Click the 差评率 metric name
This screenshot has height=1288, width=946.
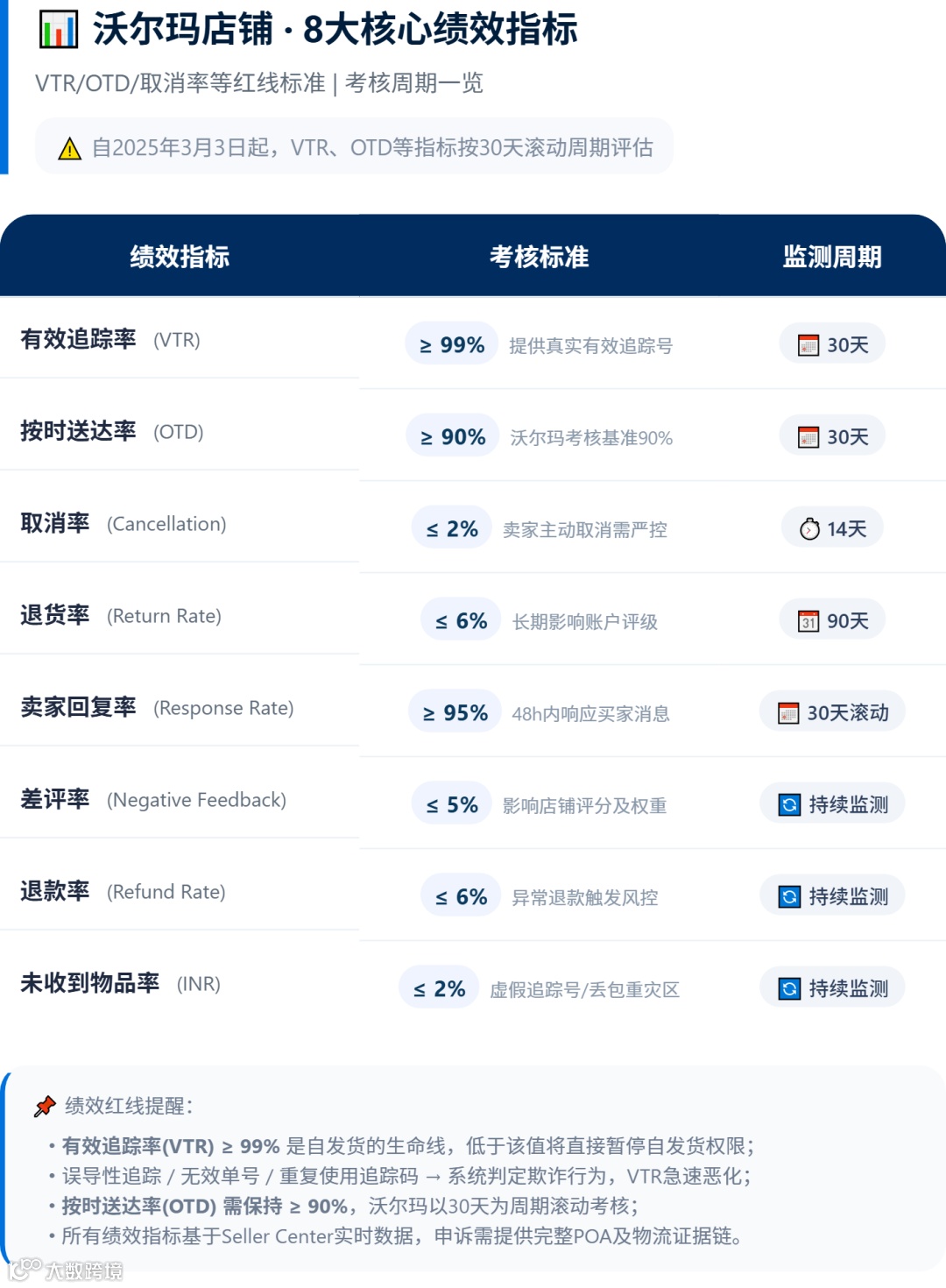[x=55, y=799]
